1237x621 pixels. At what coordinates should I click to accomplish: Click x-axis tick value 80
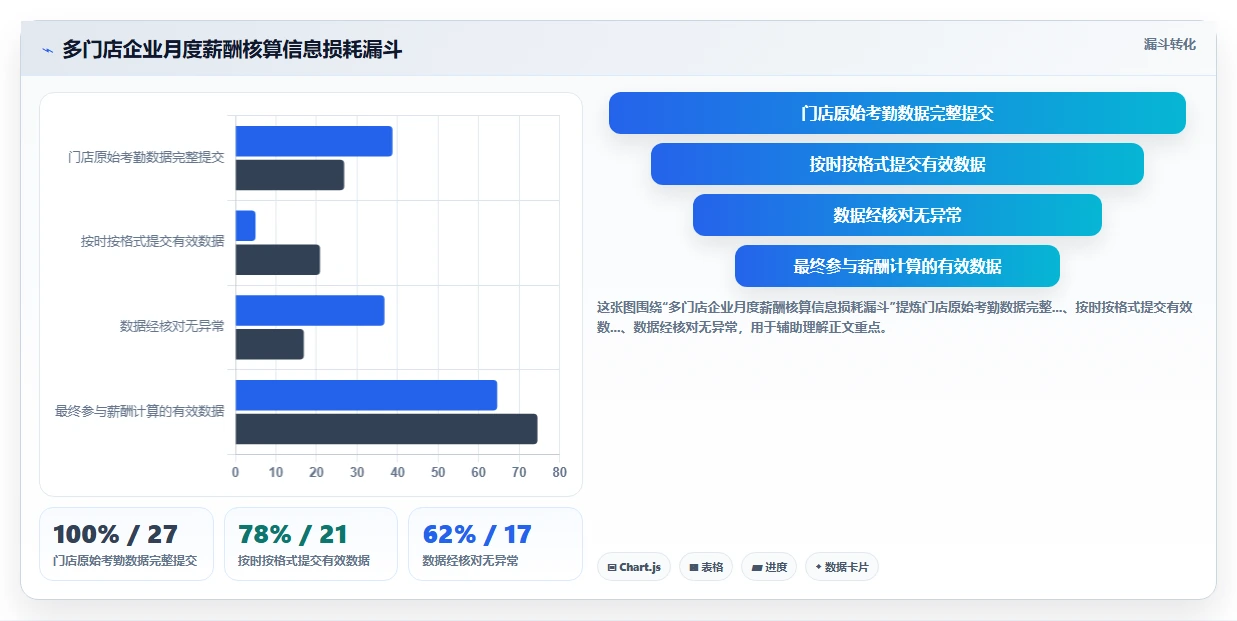click(559, 472)
